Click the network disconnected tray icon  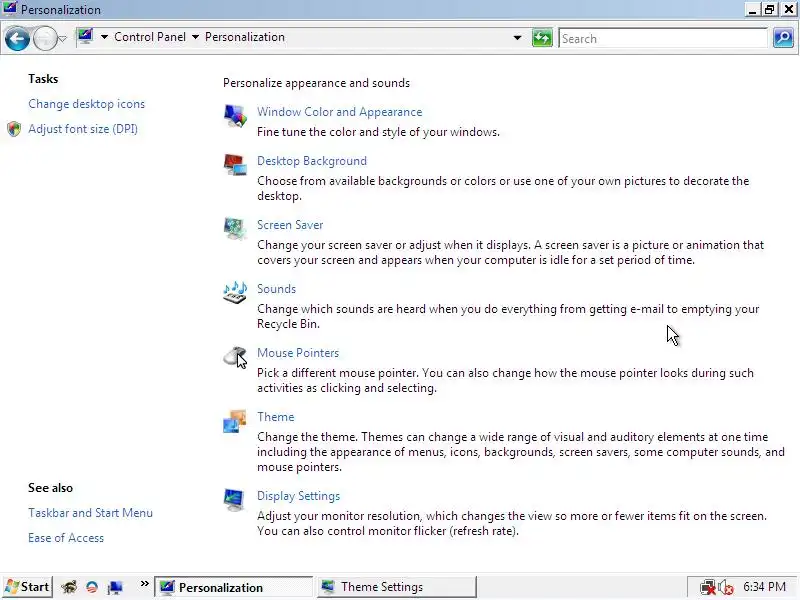coord(708,588)
